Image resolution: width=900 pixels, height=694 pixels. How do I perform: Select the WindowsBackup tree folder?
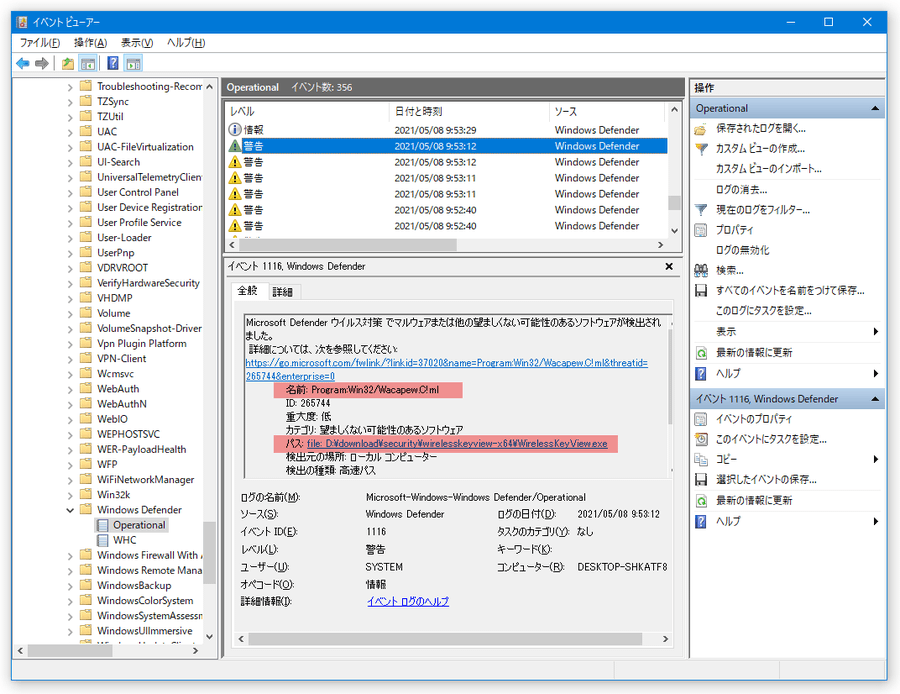(134, 586)
